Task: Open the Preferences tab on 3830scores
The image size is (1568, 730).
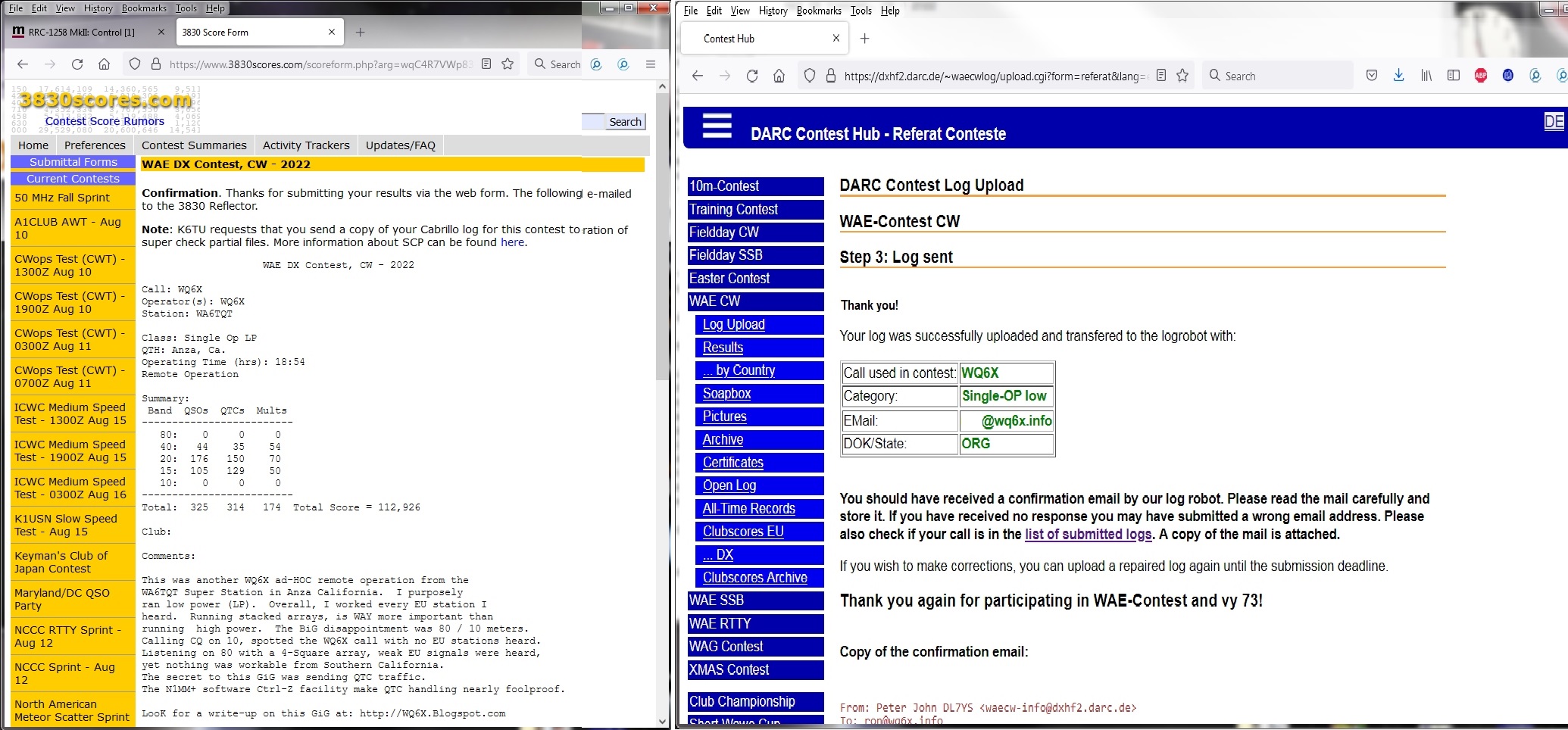Action: point(95,145)
